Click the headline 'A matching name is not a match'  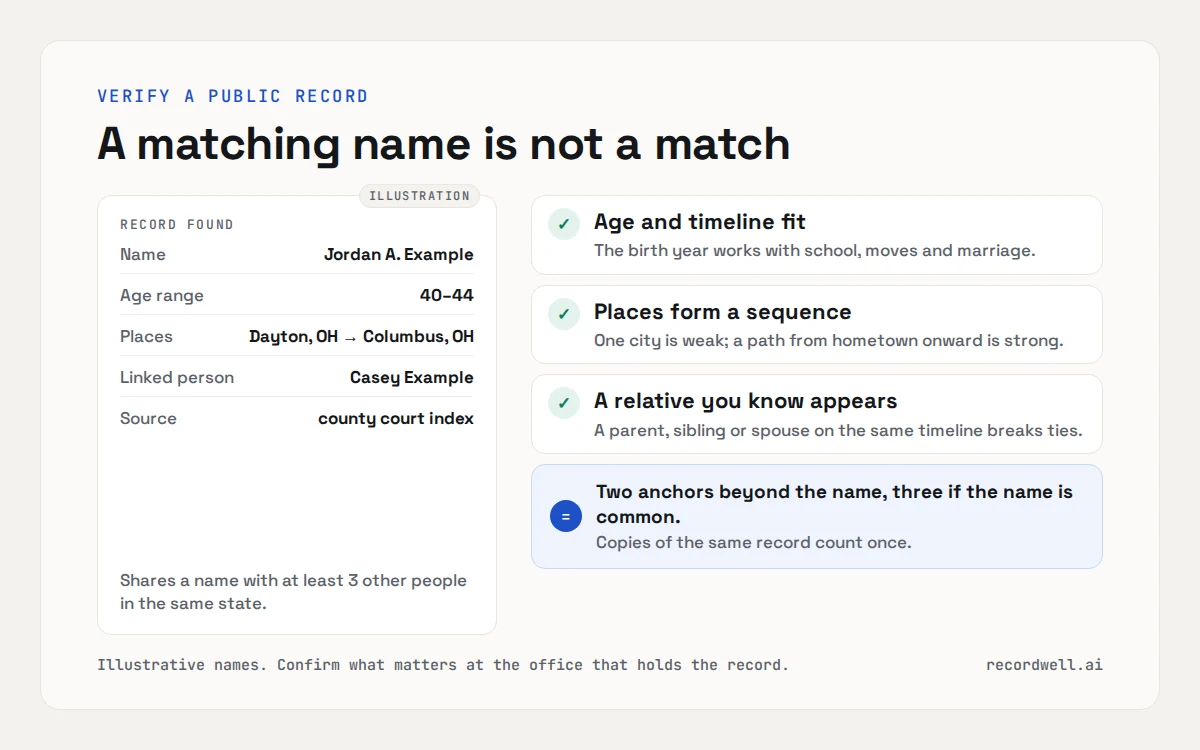(444, 144)
